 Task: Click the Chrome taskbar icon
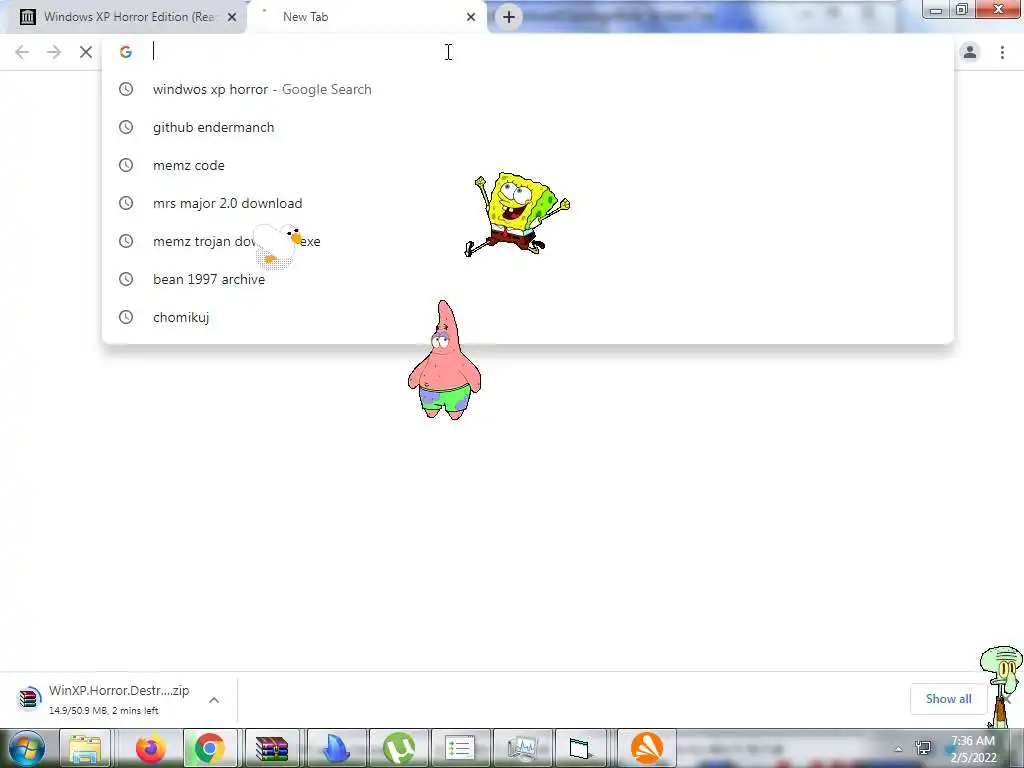pos(210,748)
